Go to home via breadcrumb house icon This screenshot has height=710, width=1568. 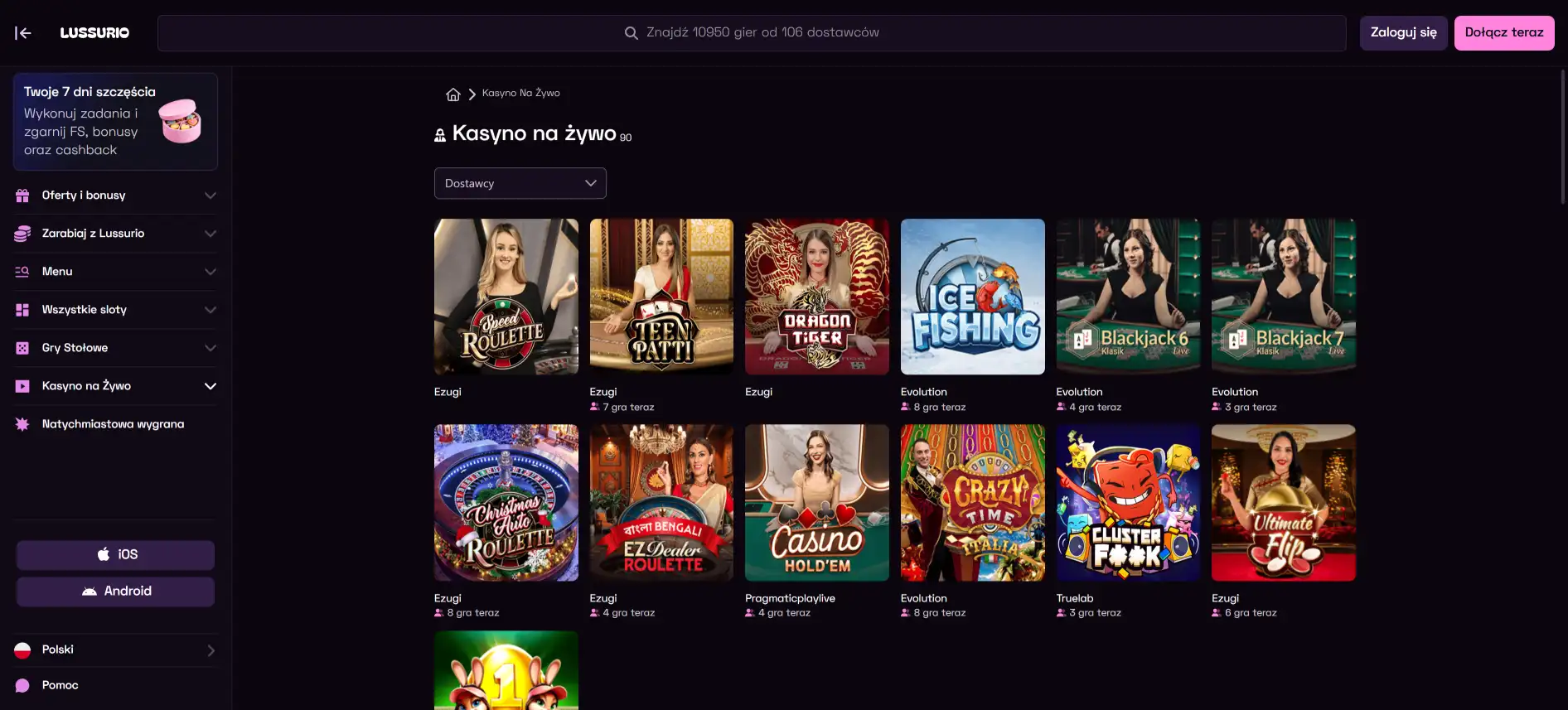pos(452,94)
